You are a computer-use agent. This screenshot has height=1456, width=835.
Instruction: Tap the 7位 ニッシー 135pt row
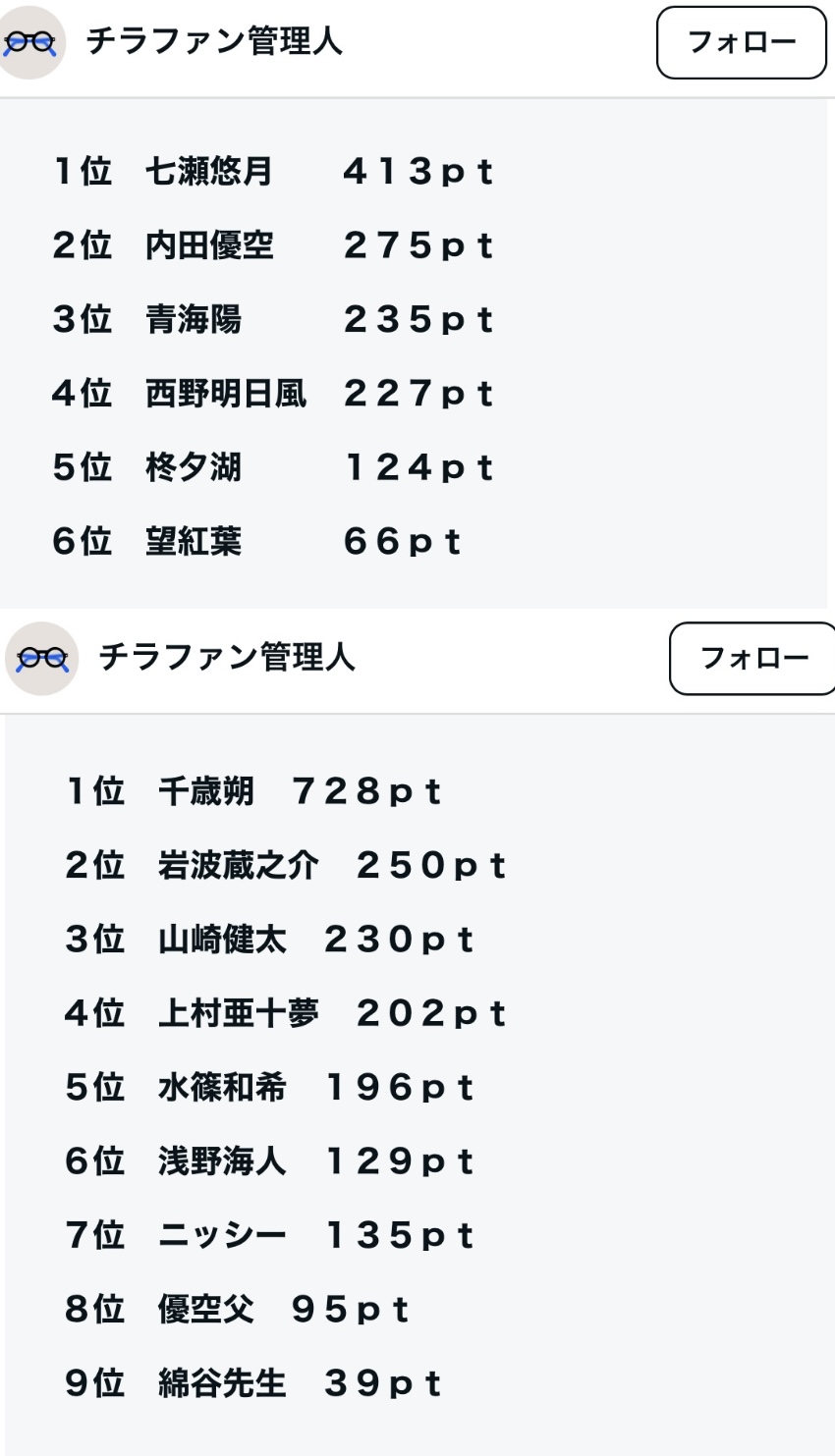(x=269, y=1235)
